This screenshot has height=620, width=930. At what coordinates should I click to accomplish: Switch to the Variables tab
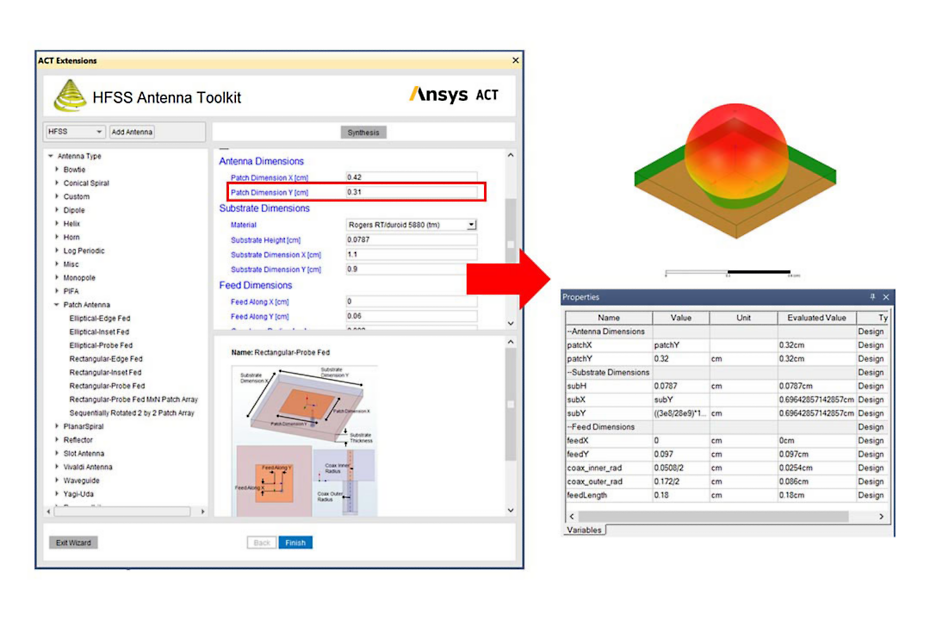point(584,530)
